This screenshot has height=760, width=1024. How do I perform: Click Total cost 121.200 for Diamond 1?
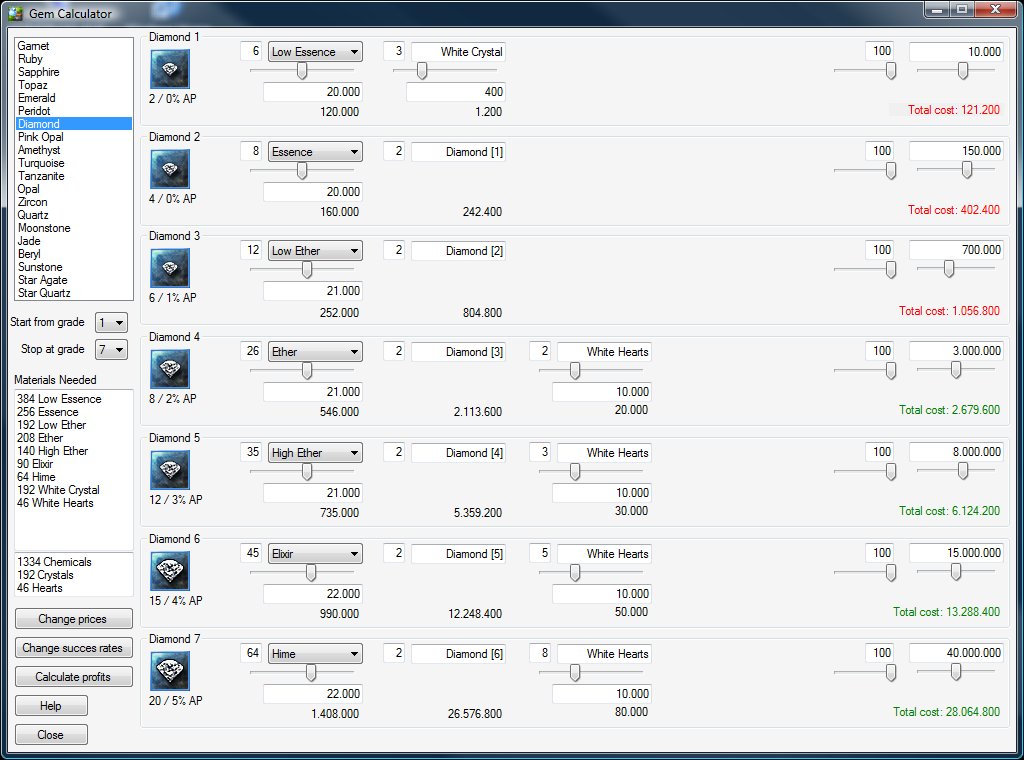[953, 110]
